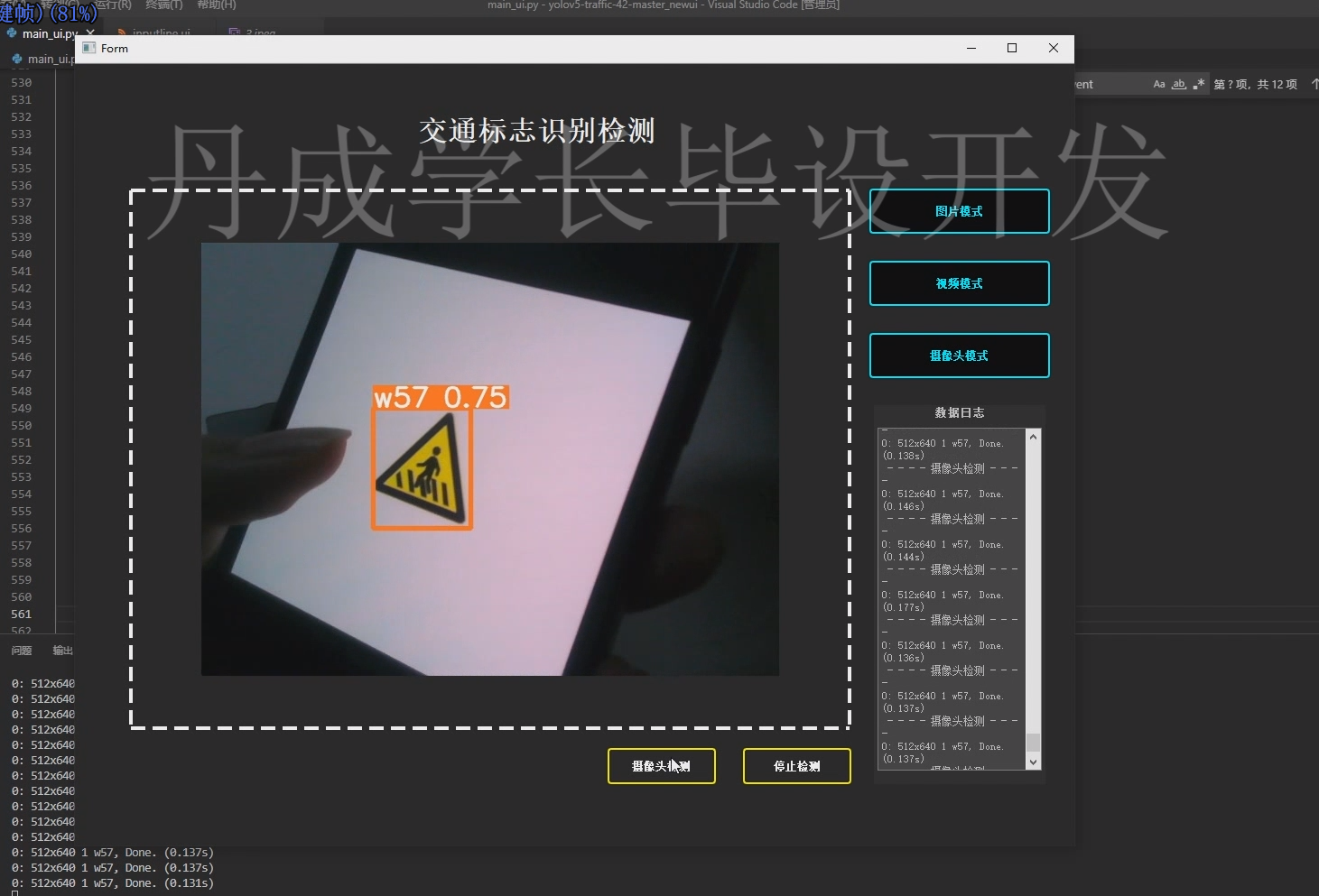Click the Python icon in the breadcrumb

coord(16,59)
